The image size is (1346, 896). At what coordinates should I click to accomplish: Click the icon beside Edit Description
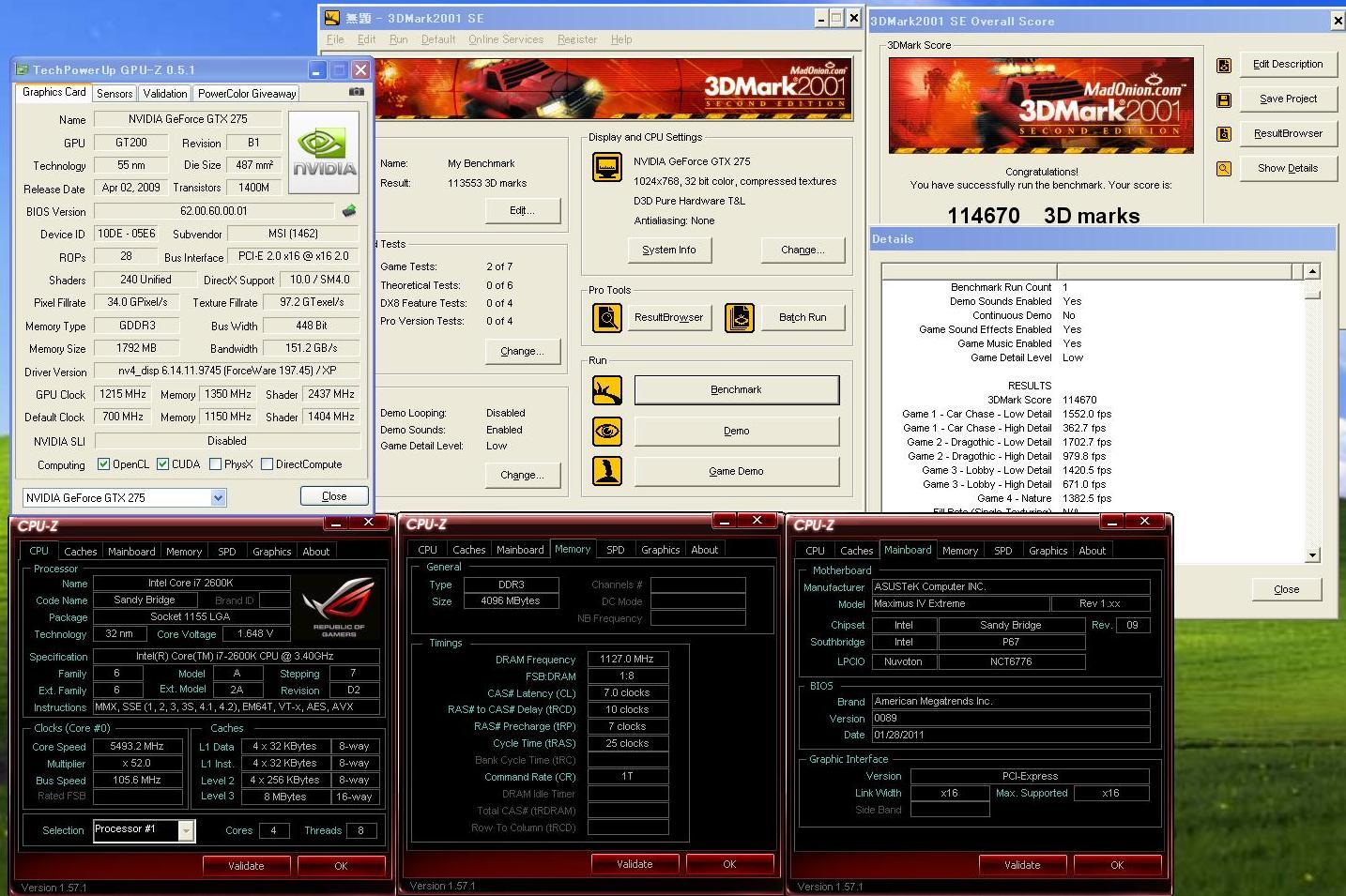(1224, 65)
